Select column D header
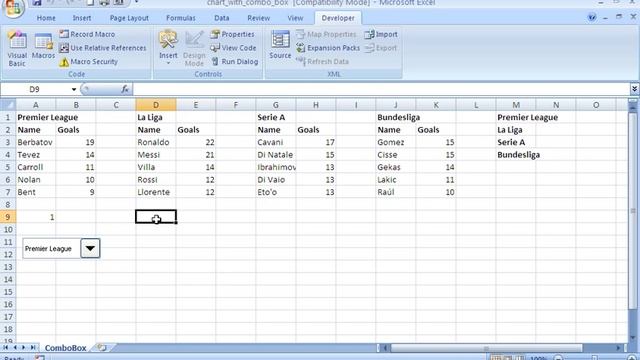This screenshot has width=640, height=360. (x=156, y=105)
